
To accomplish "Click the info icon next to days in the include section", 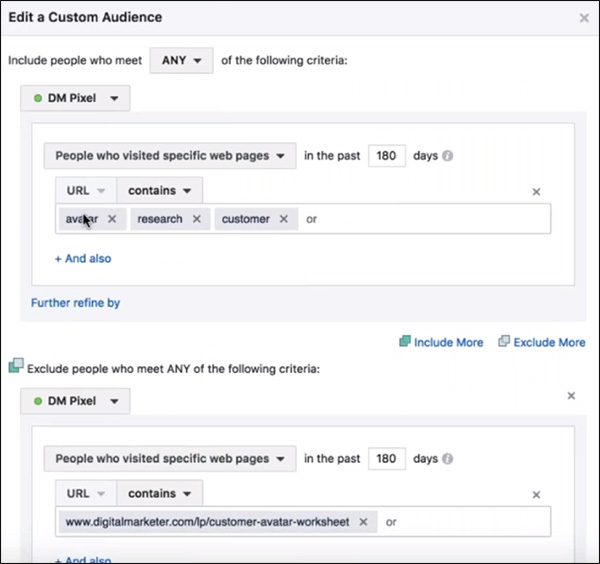I will [x=447, y=156].
